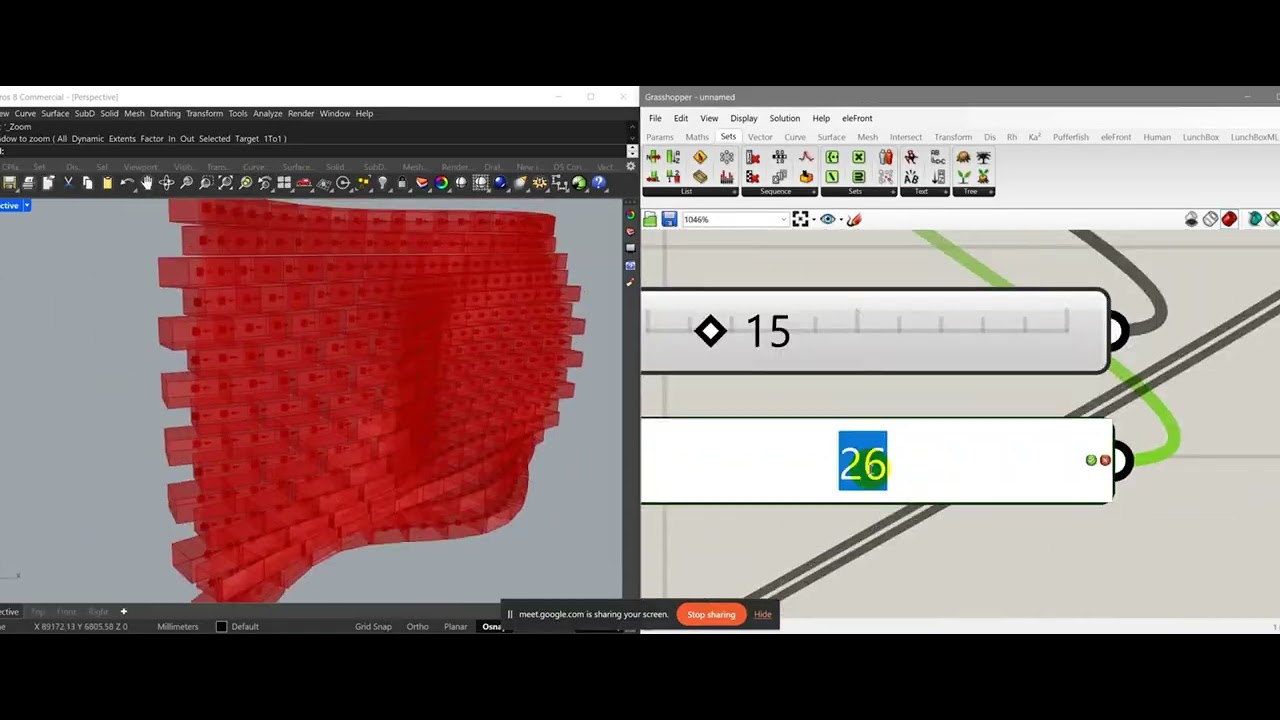Image resolution: width=1280 pixels, height=720 pixels.
Task: Click the Hide link on sharing bar
Action: tap(763, 614)
